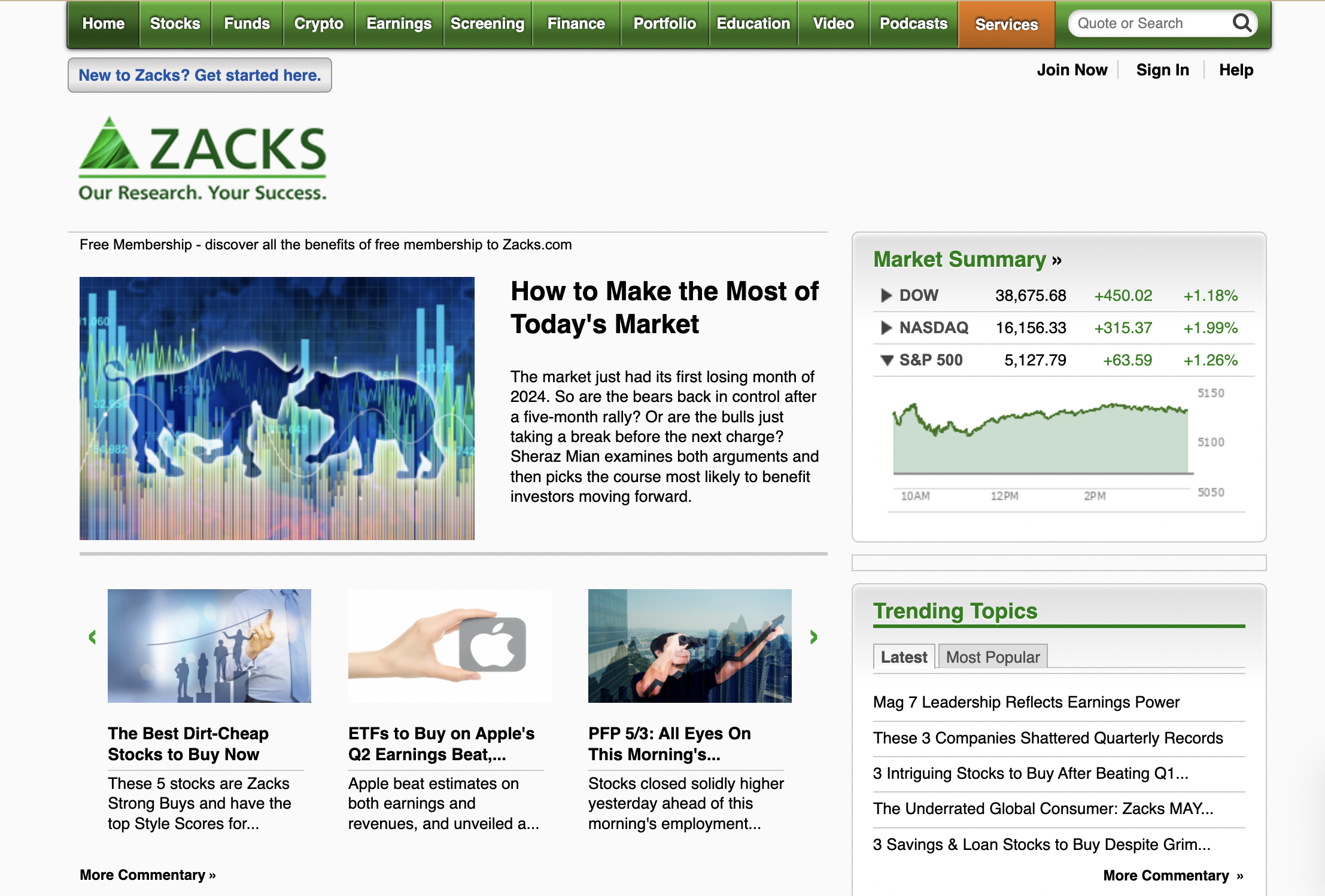Advance carousel with next arrow

click(814, 637)
